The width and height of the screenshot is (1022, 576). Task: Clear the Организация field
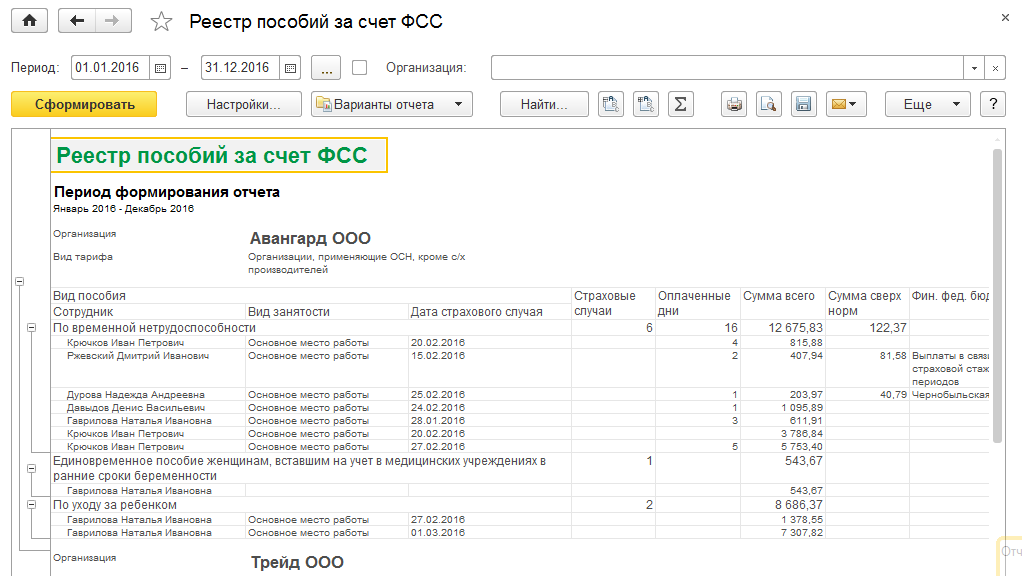pos(995,68)
